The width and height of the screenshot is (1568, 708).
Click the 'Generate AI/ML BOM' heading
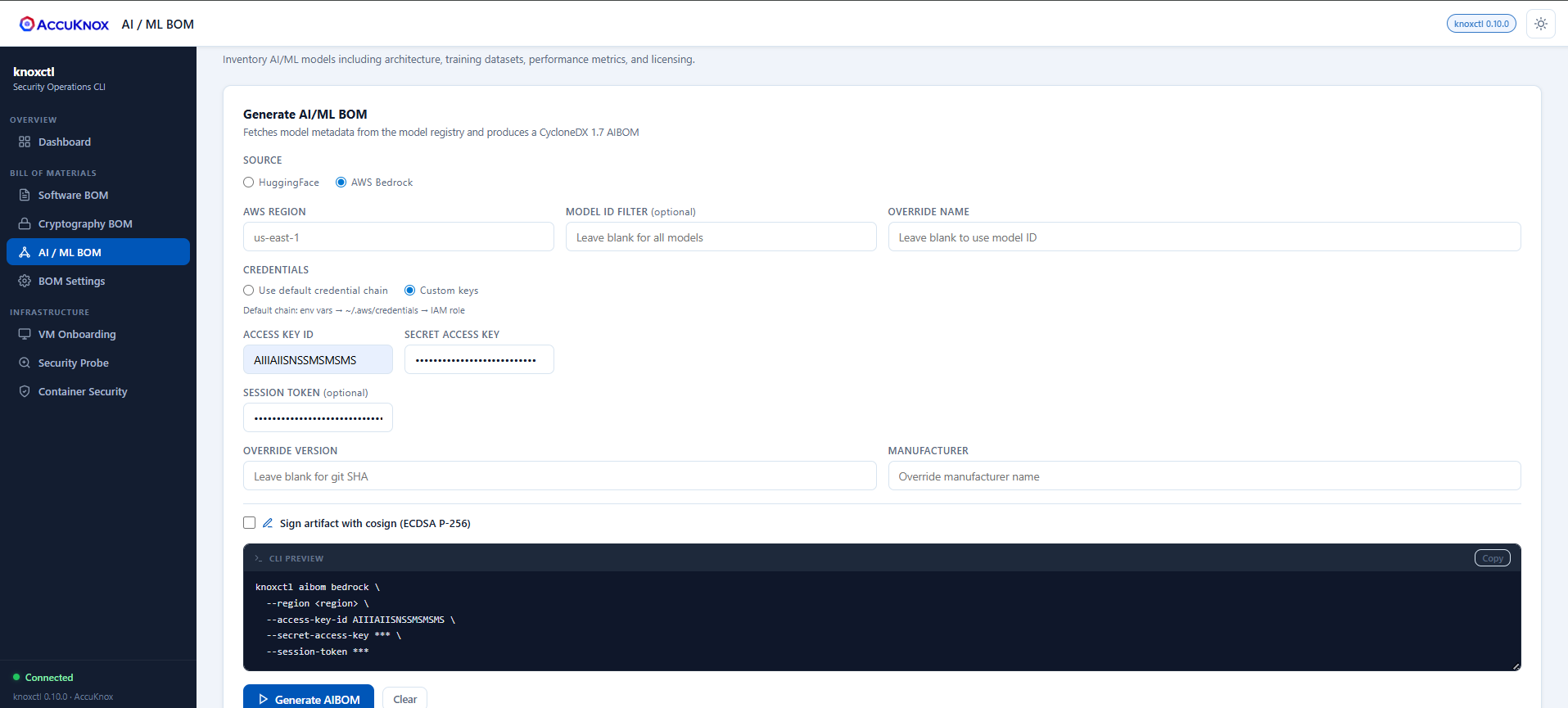[x=305, y=115]
